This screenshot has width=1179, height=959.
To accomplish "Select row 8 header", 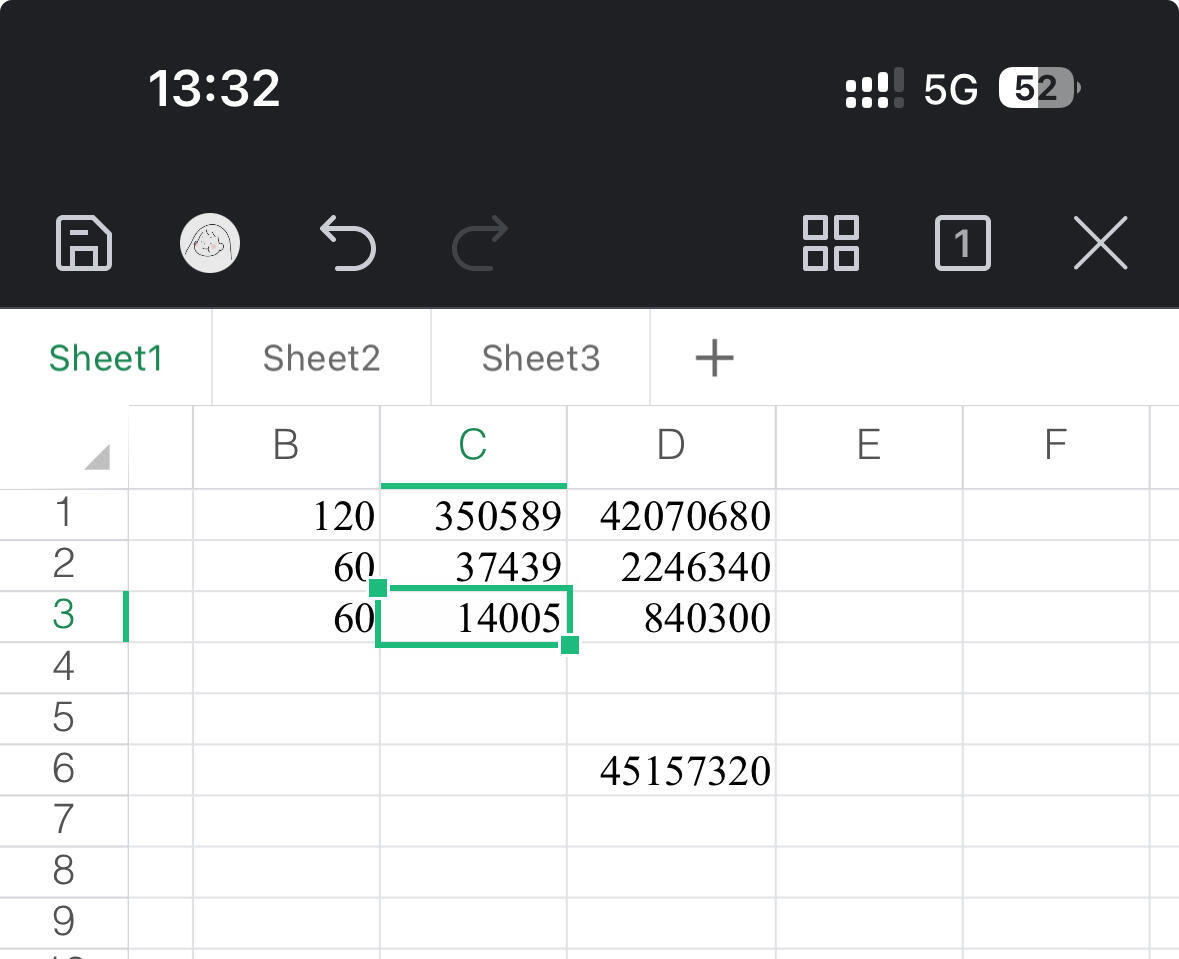I will (64, 872).
